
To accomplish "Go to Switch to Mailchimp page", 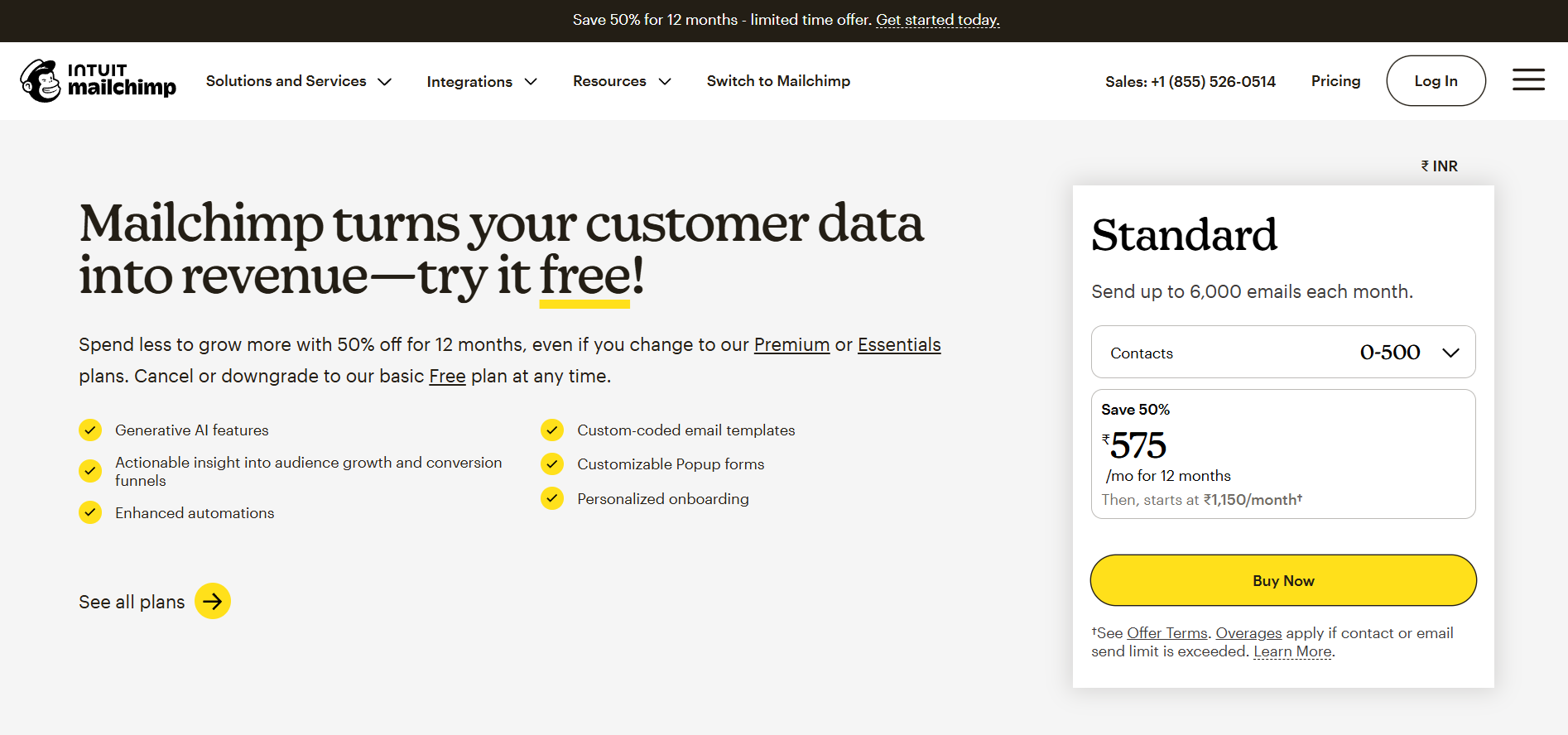I will click(x=778, y=81).
